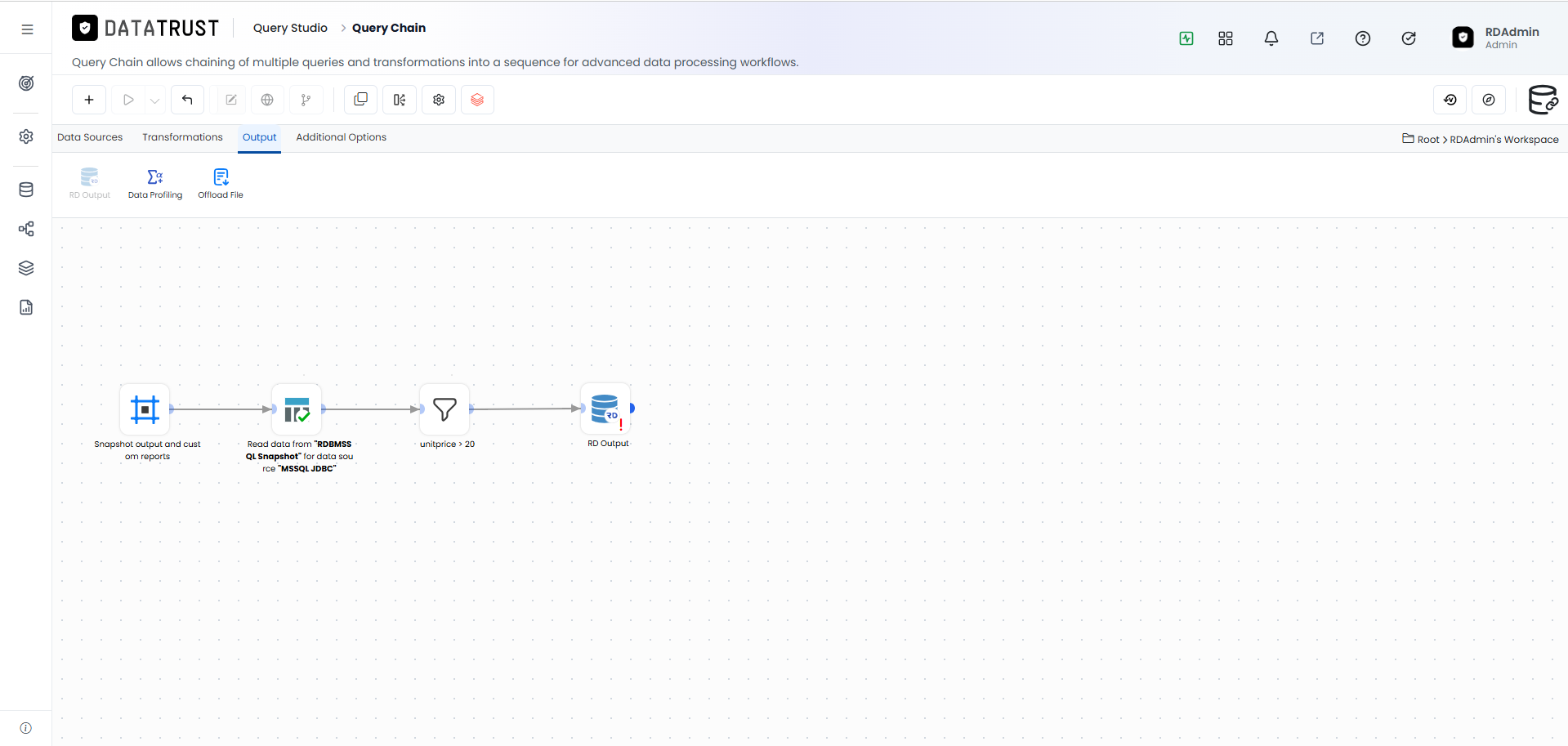Viewport: 1568px width, 746px height.
Task: Select the Data Profiling tool
Action: click(x=155, y=184)
